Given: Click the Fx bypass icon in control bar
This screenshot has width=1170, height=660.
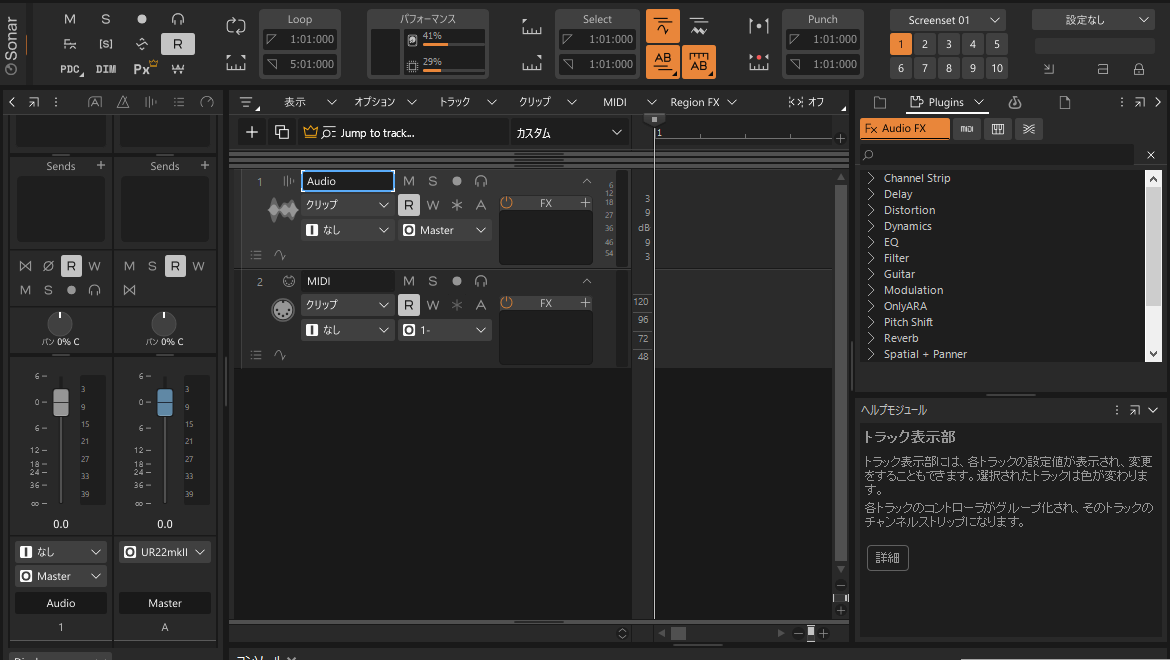Looking at the screenshot, I should (69, 44).
